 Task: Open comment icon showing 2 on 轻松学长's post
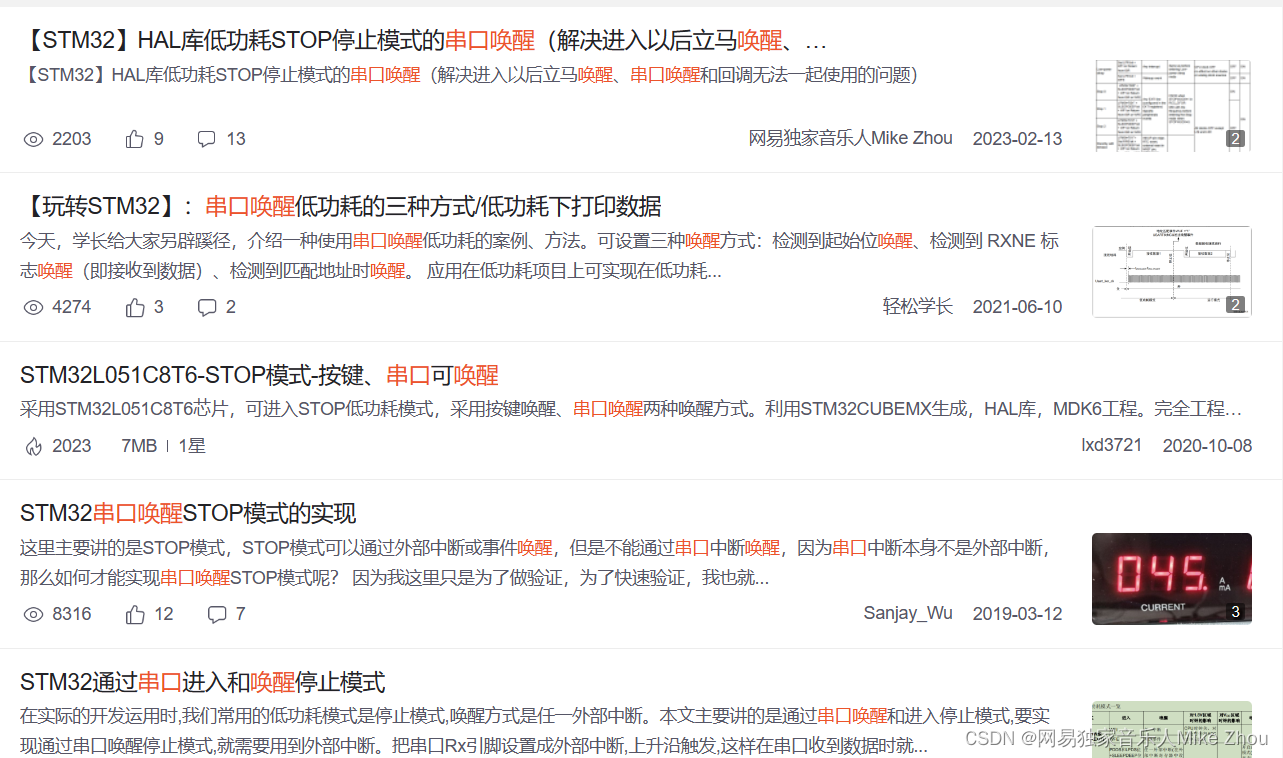click(206, 307)
